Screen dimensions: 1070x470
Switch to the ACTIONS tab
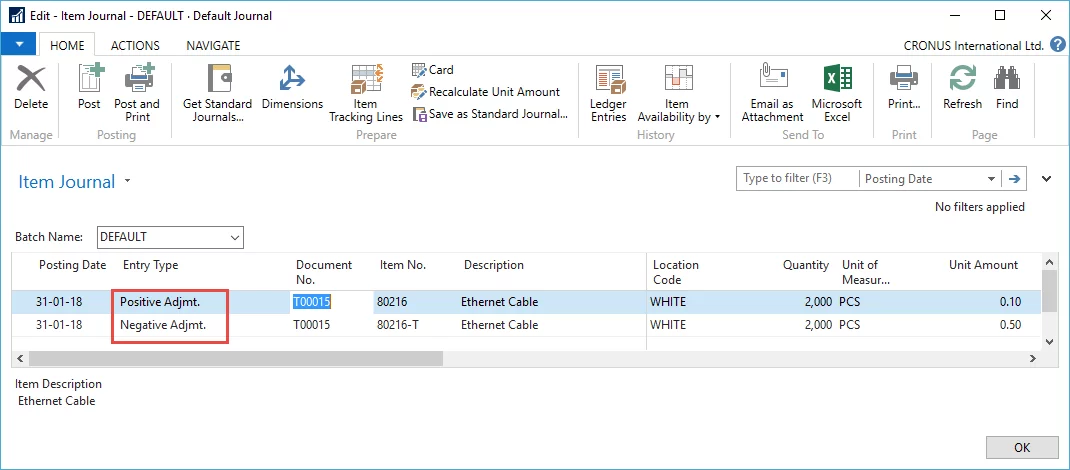point(134,45)
